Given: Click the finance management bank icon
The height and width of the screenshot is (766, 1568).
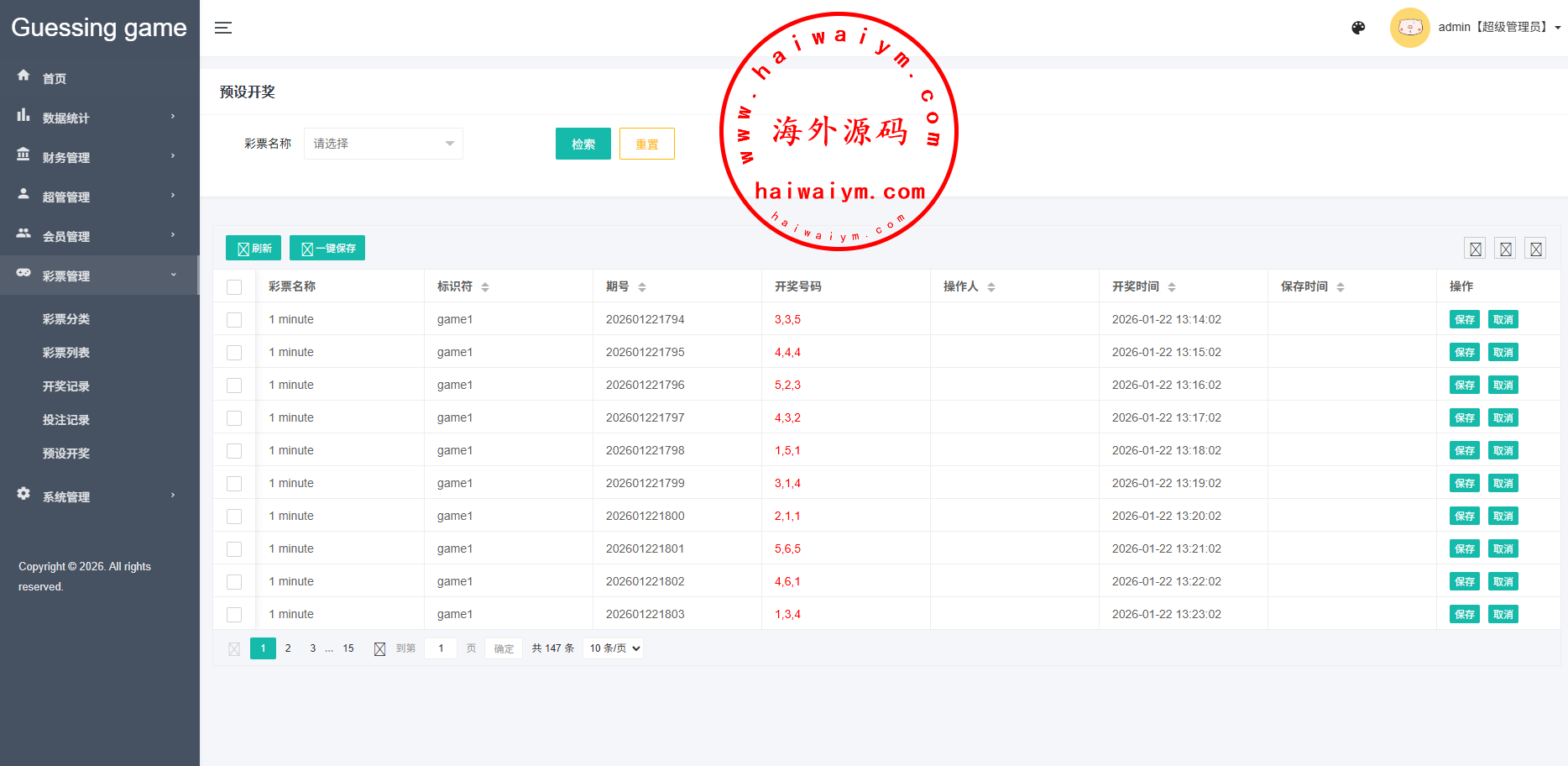Looking at the screenshot, I should click(24, 155).
